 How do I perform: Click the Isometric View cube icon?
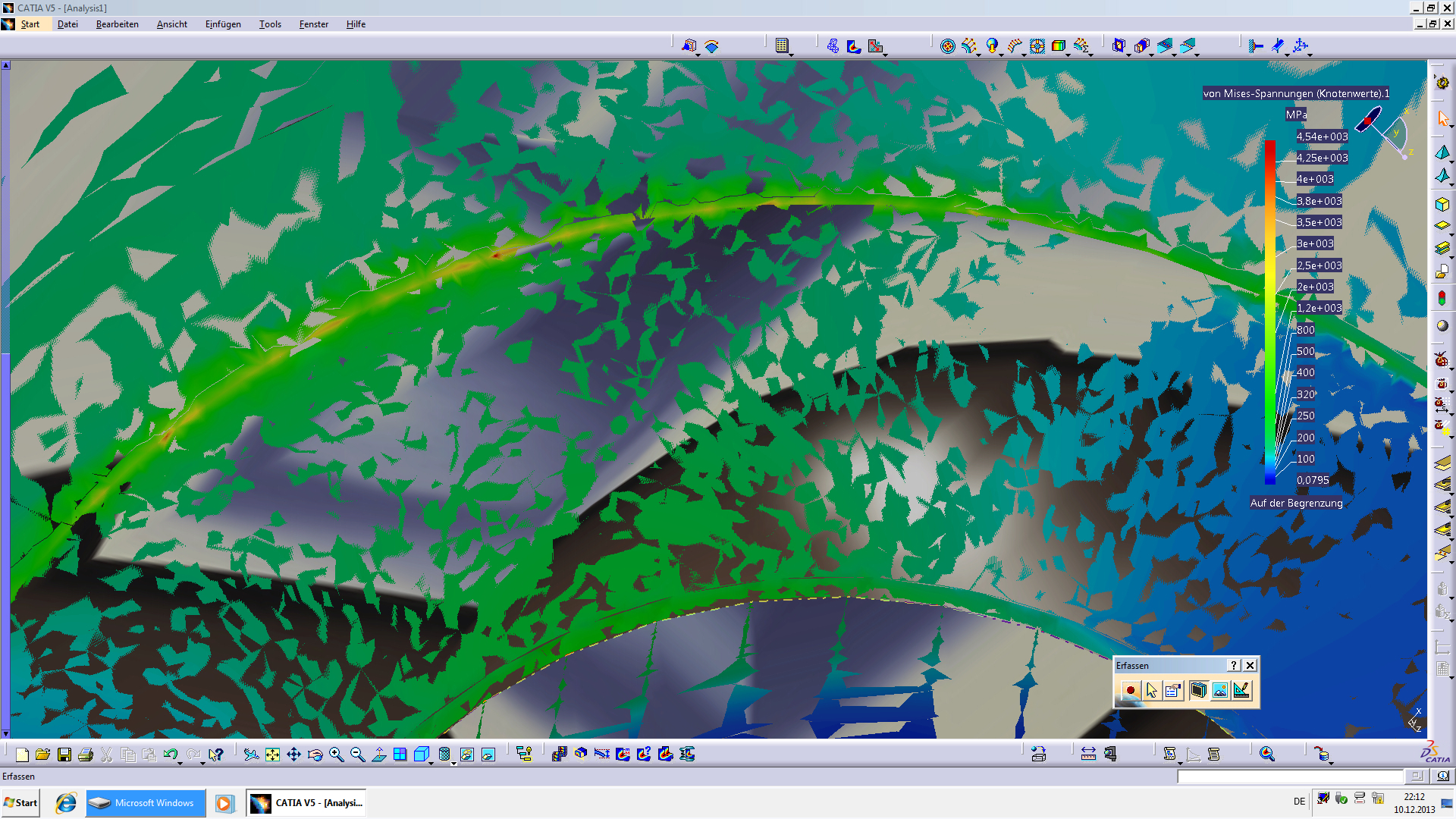click(x=421, y=755)
